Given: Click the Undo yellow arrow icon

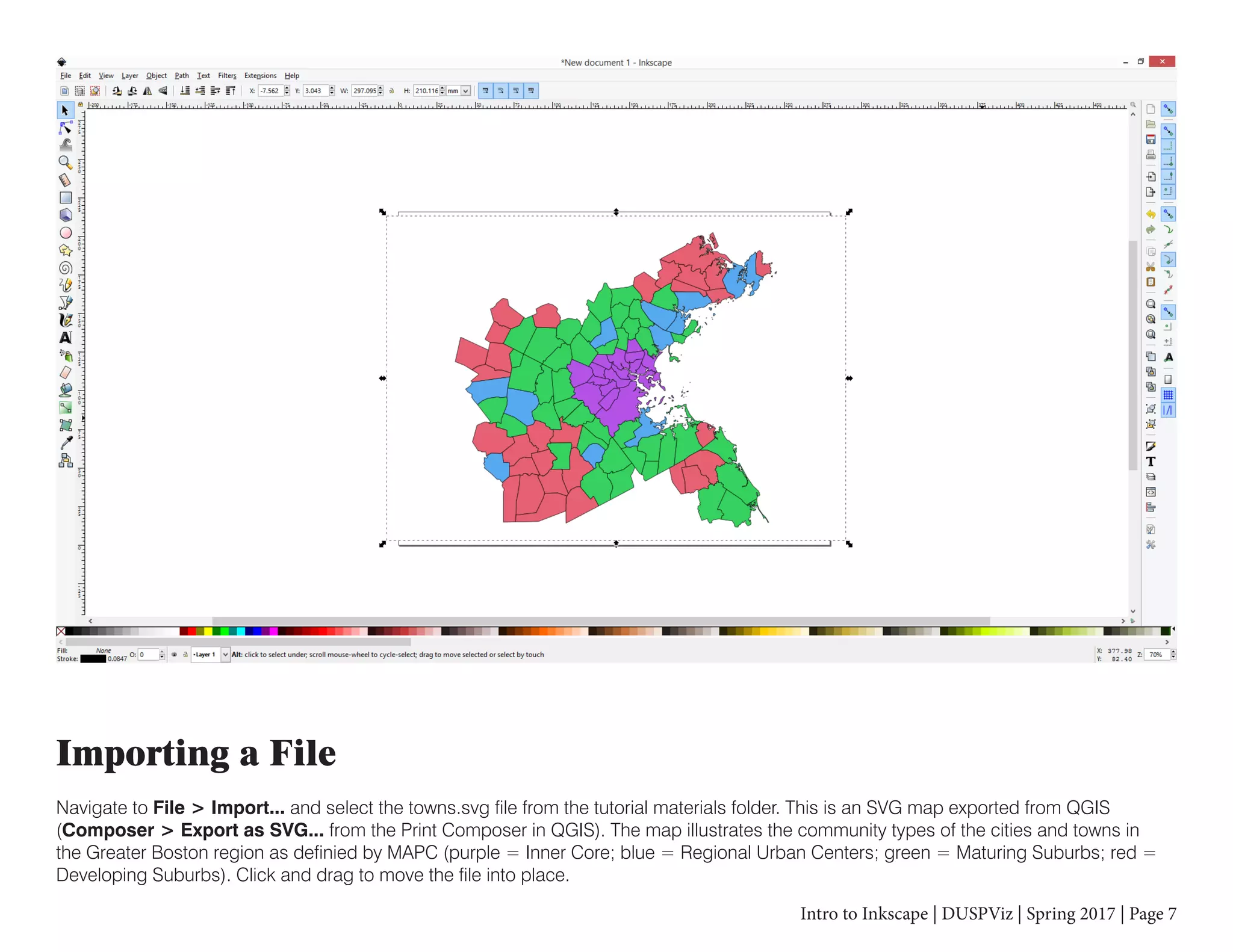Looking at the screenshot, I should tap(1151, 214).
